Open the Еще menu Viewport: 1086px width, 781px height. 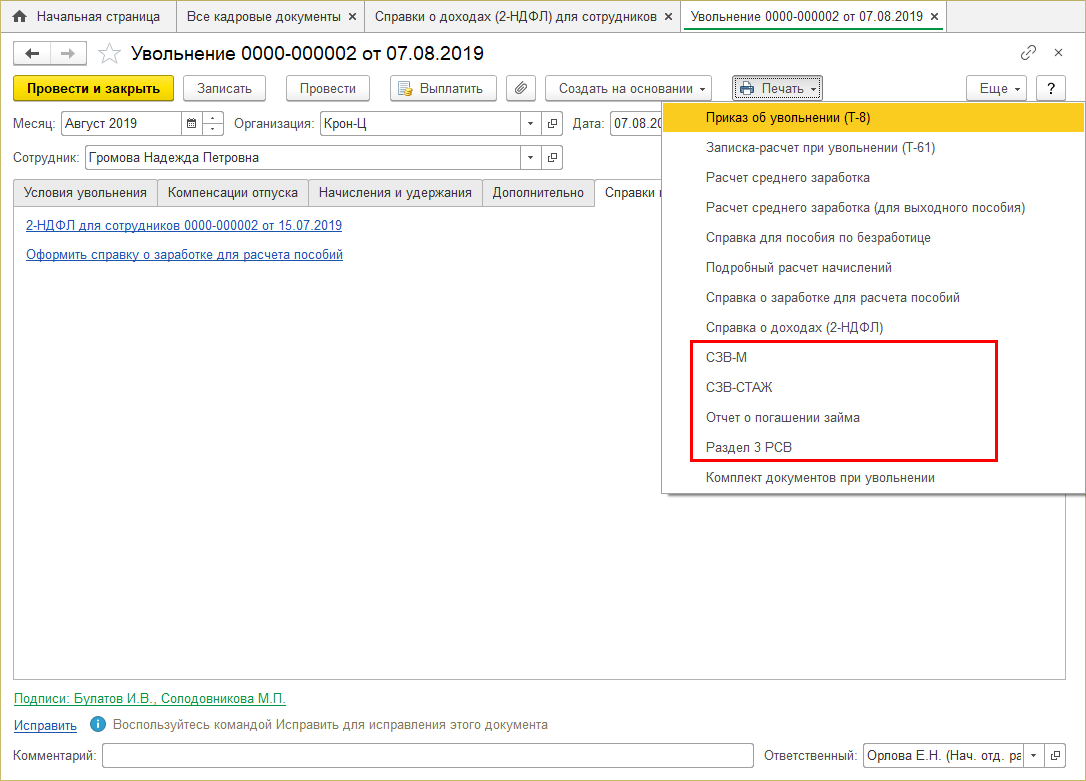pyautogui.click(x=997, y=88)
